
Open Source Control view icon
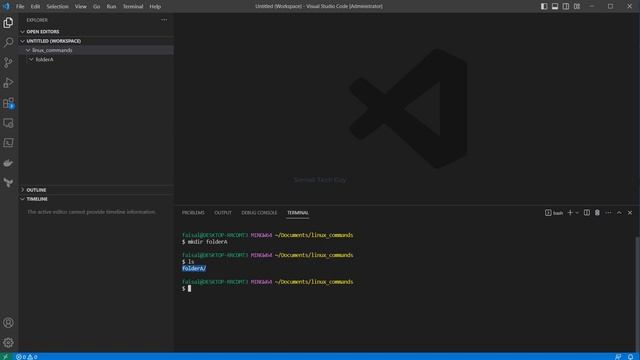point(8,62)
